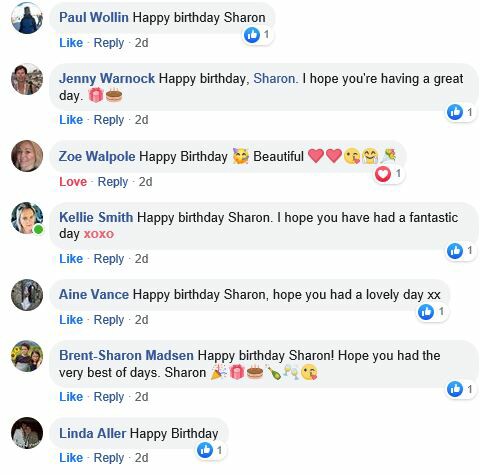This screenshot has height=475, width=480.
Task: Open Kellie Smith's profile picture with green dot
Action: point(27,218)
